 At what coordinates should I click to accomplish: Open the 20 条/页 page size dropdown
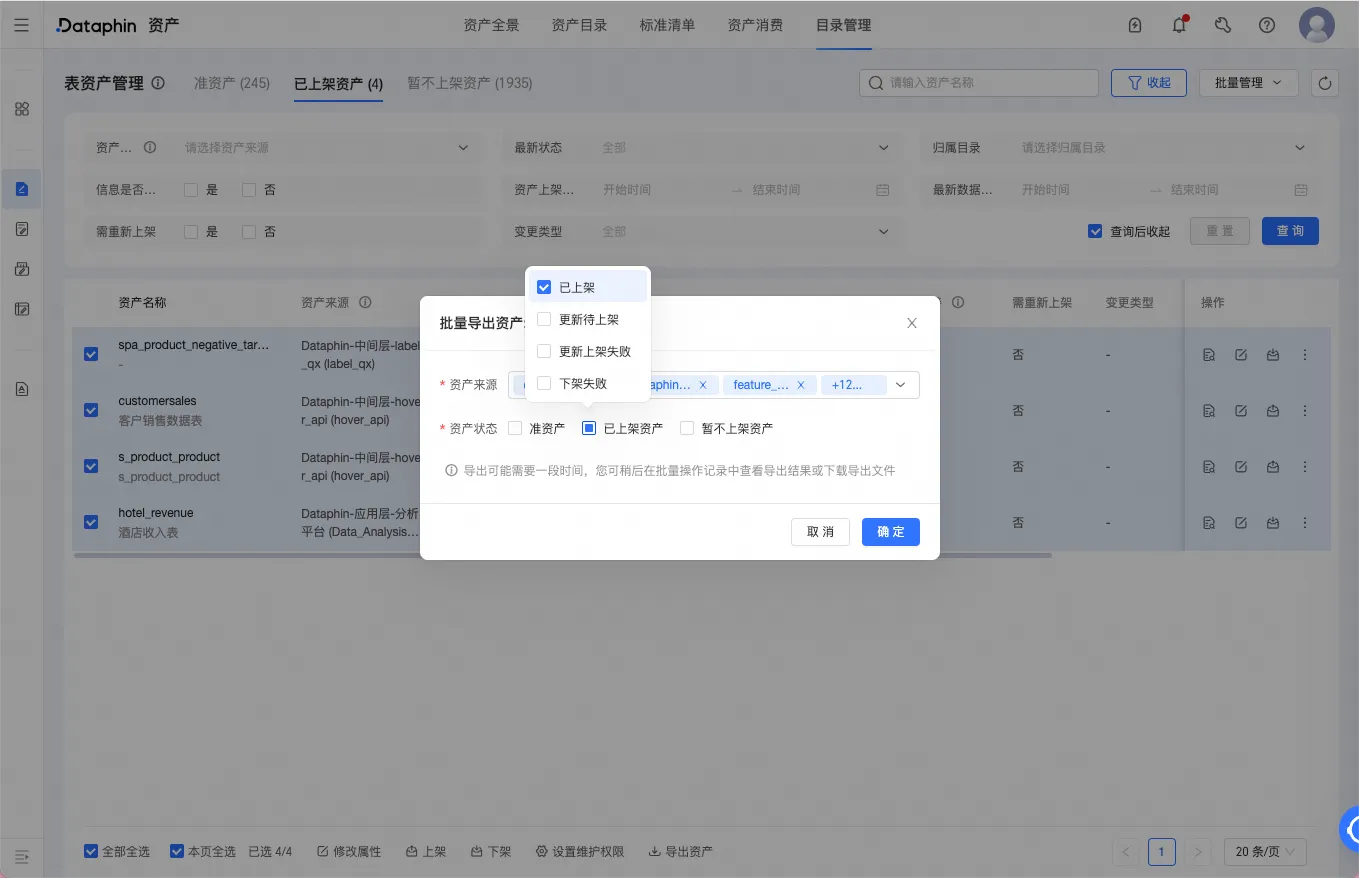[x=1265, y=852]
